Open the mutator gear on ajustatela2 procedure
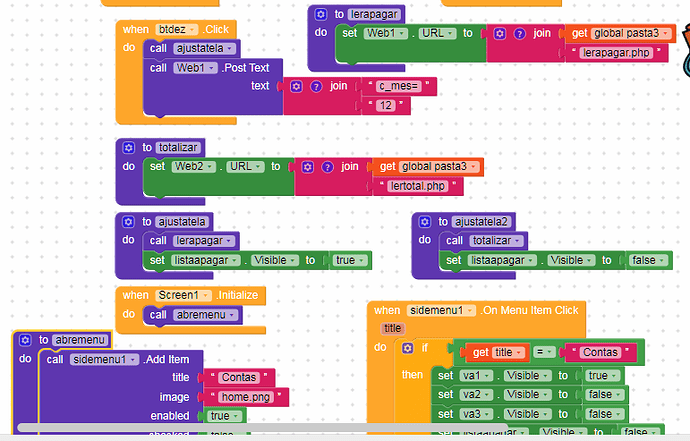 pyautogui.click(x=425, y=222)
